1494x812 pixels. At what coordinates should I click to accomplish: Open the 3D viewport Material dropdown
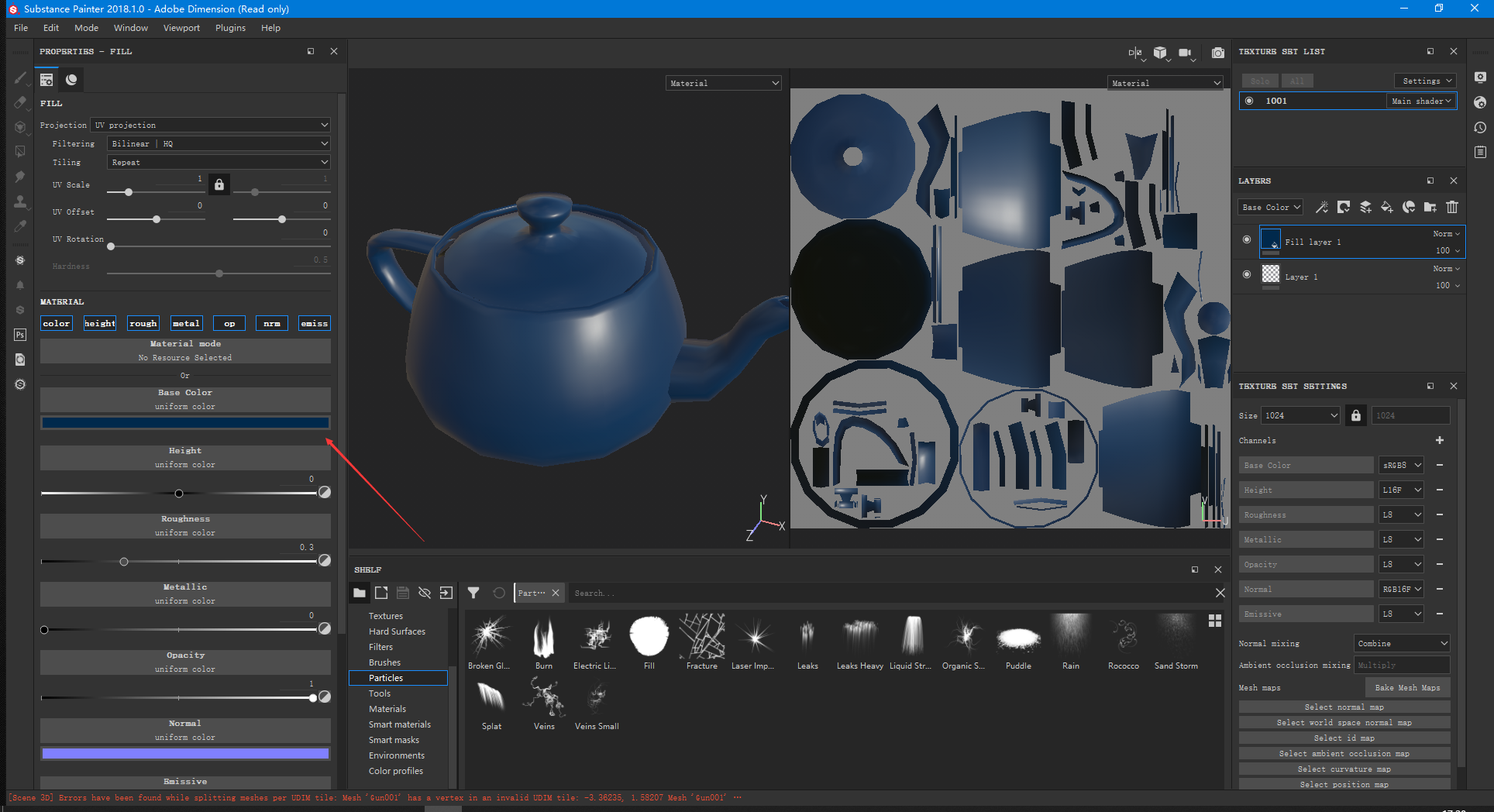click(x=724, y=83)
